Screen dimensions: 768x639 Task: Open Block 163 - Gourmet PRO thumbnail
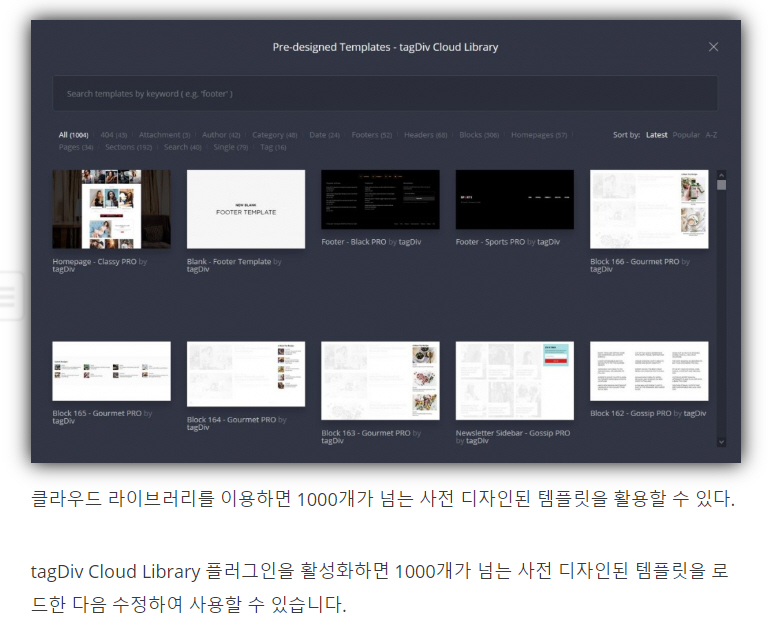pos(380,380)
